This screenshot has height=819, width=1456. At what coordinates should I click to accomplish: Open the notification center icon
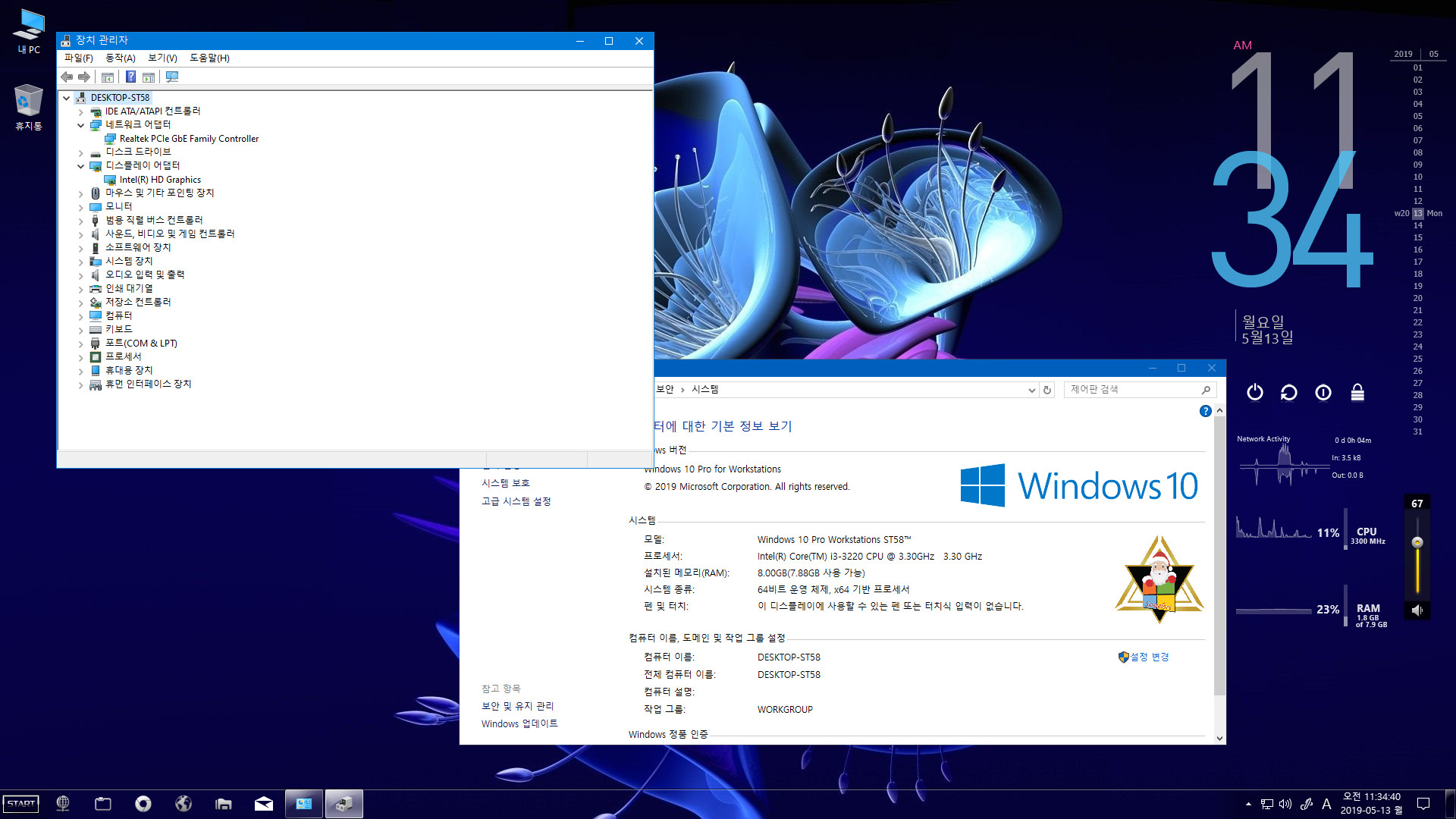pos(1423,804)
